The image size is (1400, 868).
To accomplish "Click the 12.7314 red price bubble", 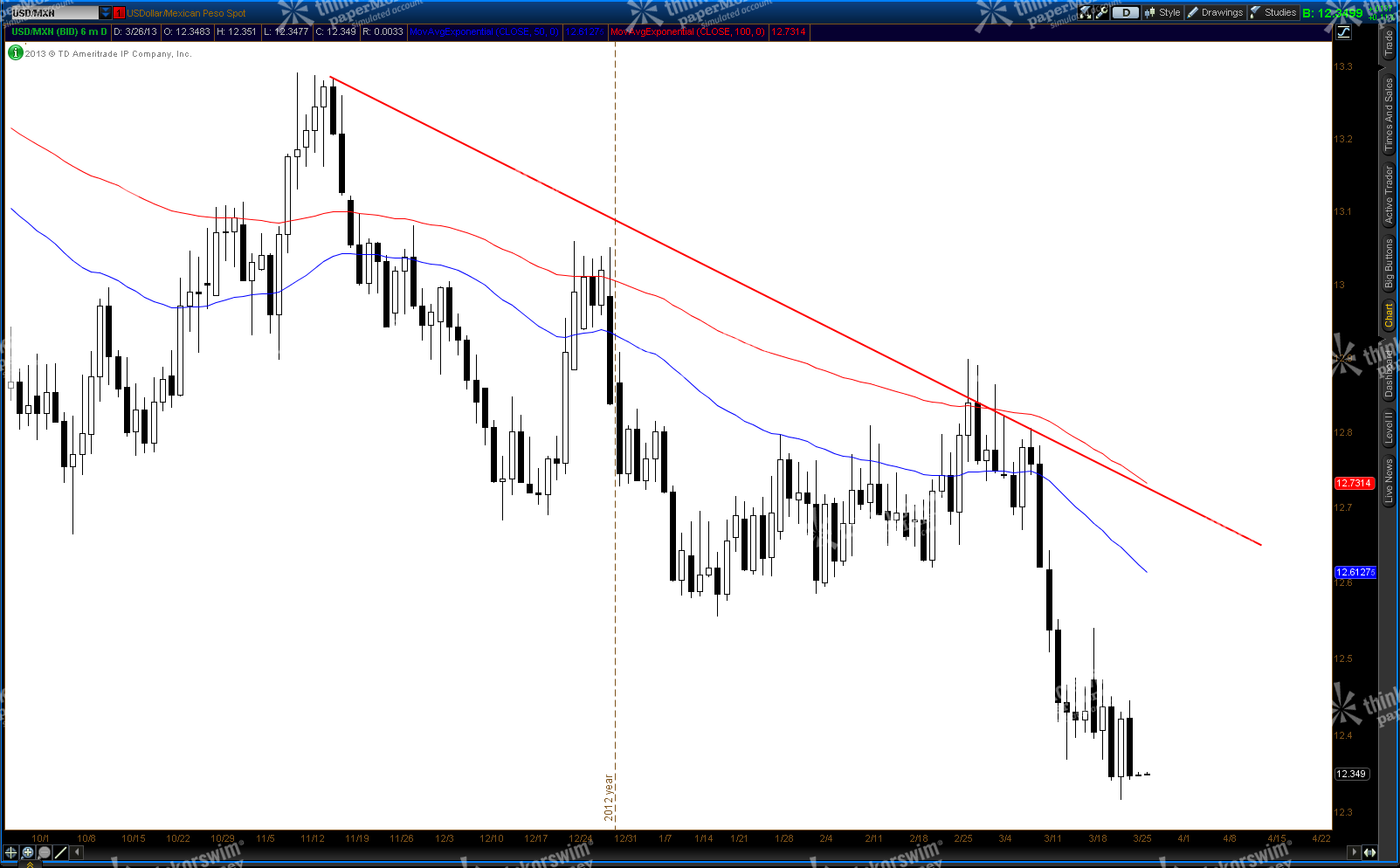I will point(1355,483).
